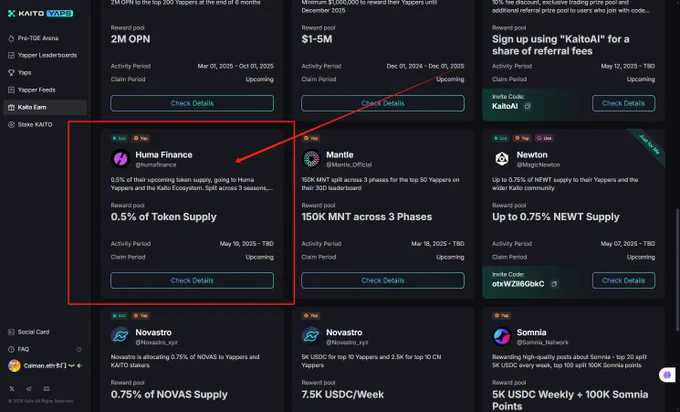680x412 pixels.
Task: Click Use tag on Newton card
Action: 544,138
